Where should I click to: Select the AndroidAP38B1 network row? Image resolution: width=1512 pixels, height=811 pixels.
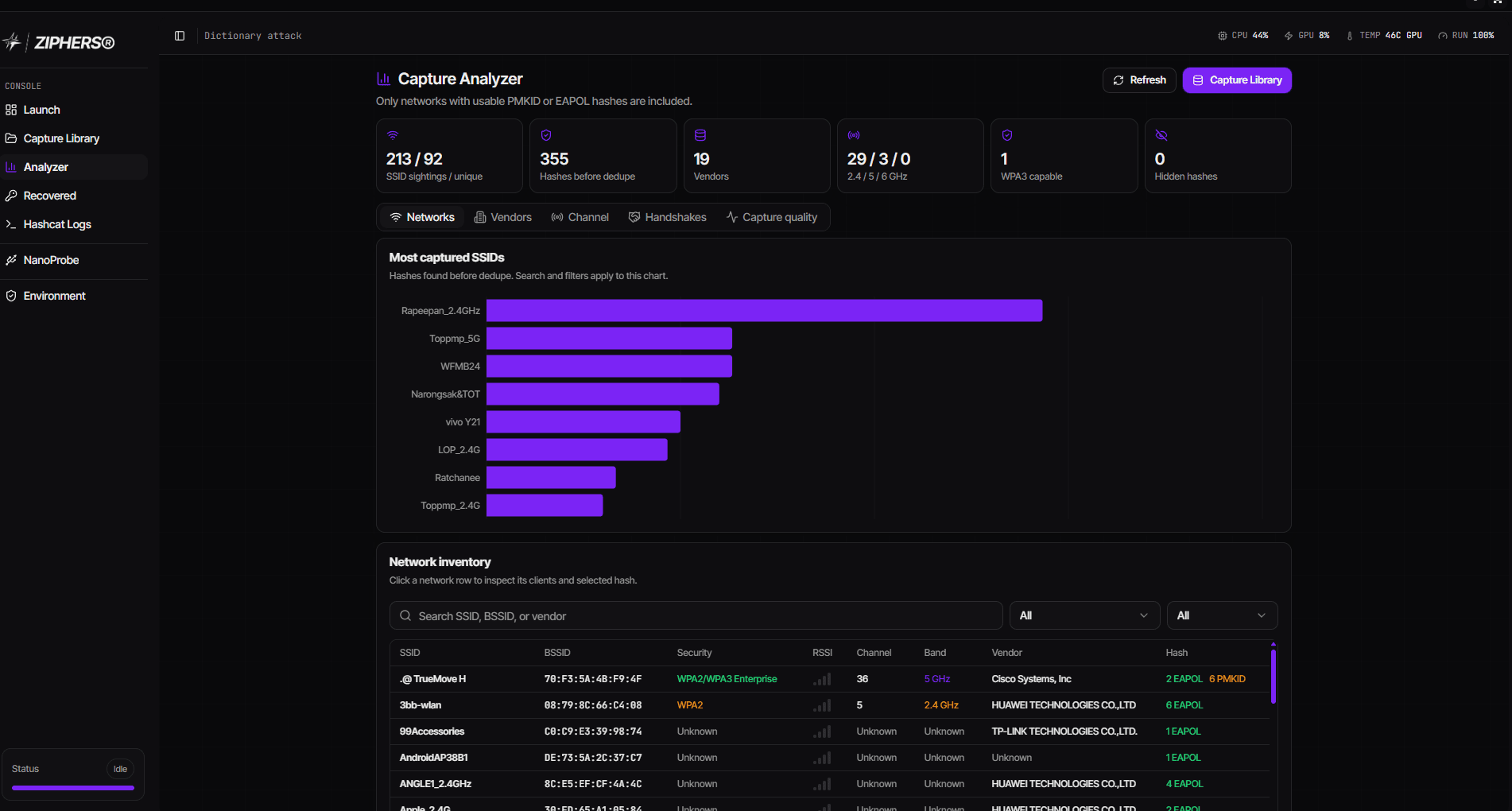(829, 758)
